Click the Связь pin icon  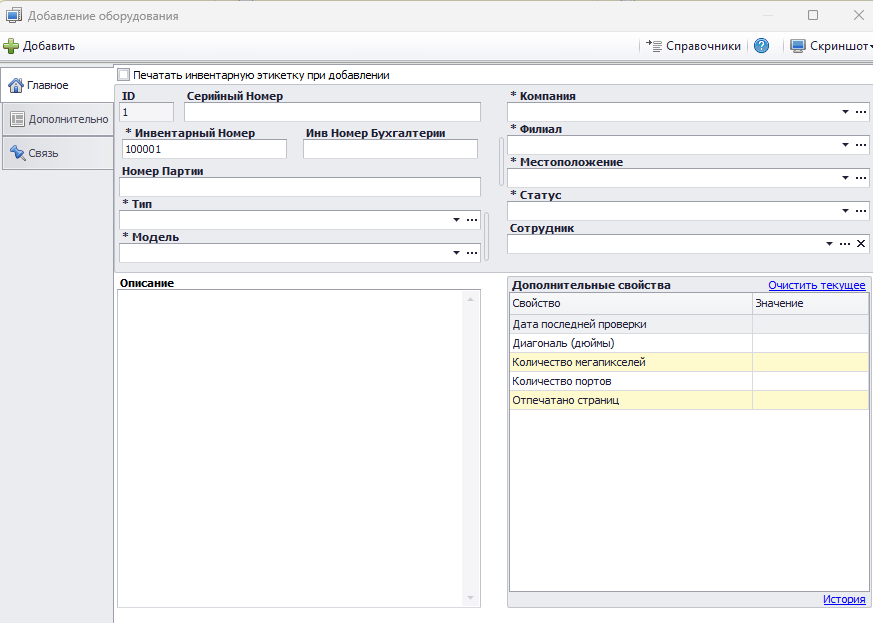pos(17,153)
